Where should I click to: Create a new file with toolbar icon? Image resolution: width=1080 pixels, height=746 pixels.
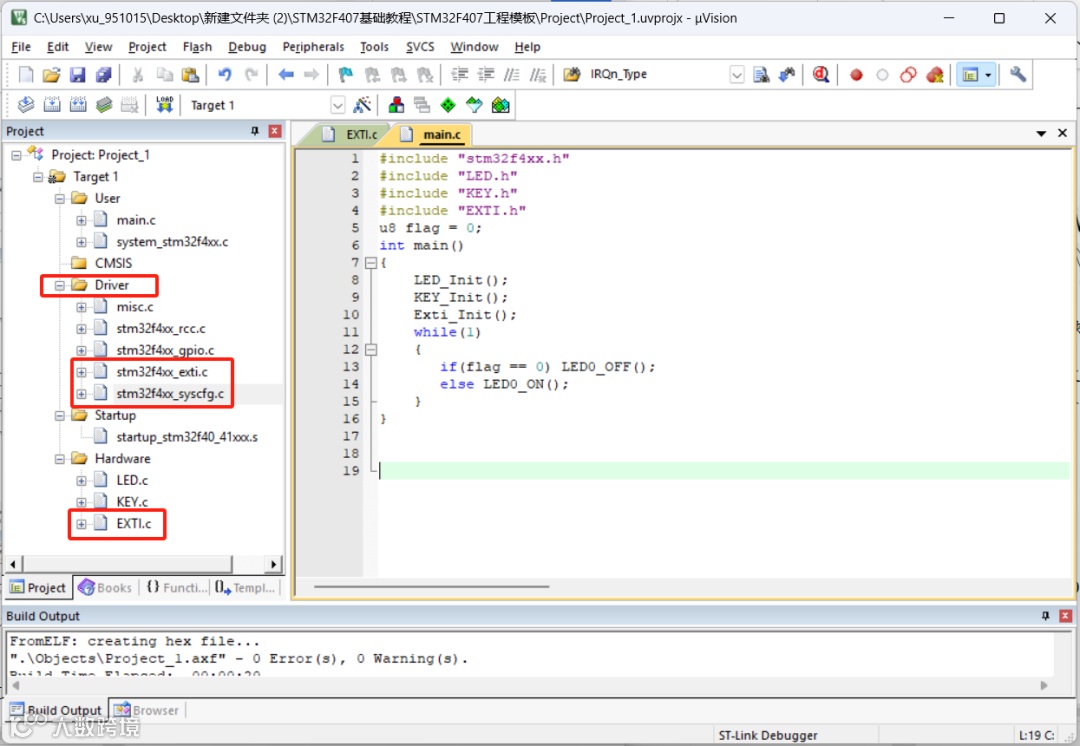25,74
